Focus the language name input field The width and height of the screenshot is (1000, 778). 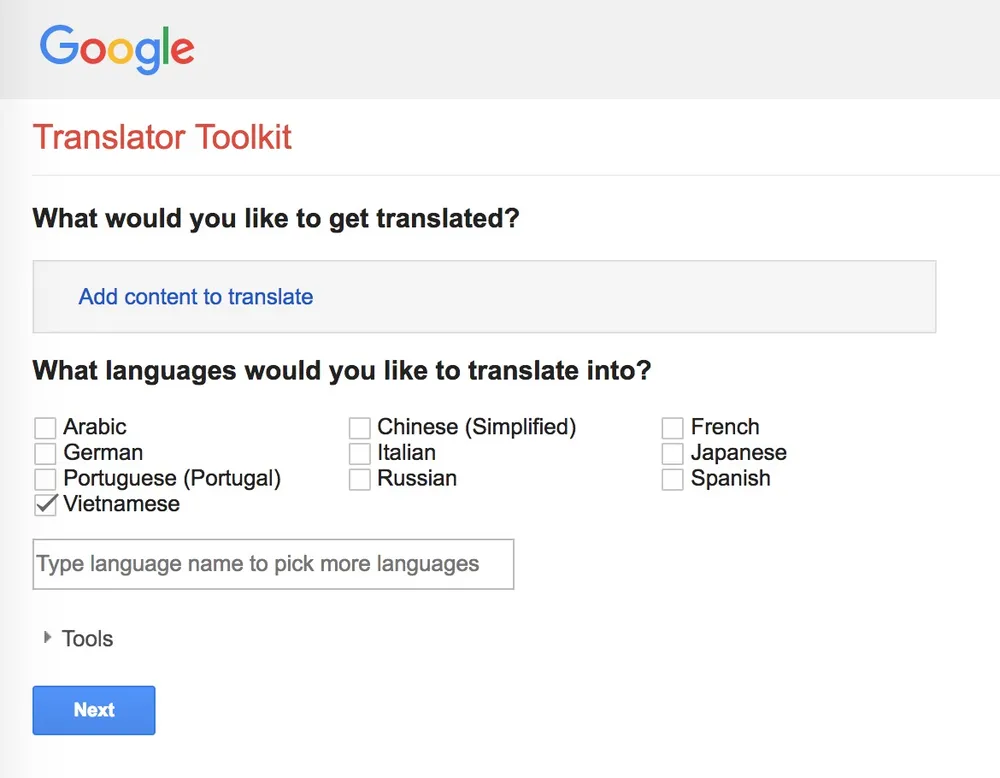pos(273,565)
